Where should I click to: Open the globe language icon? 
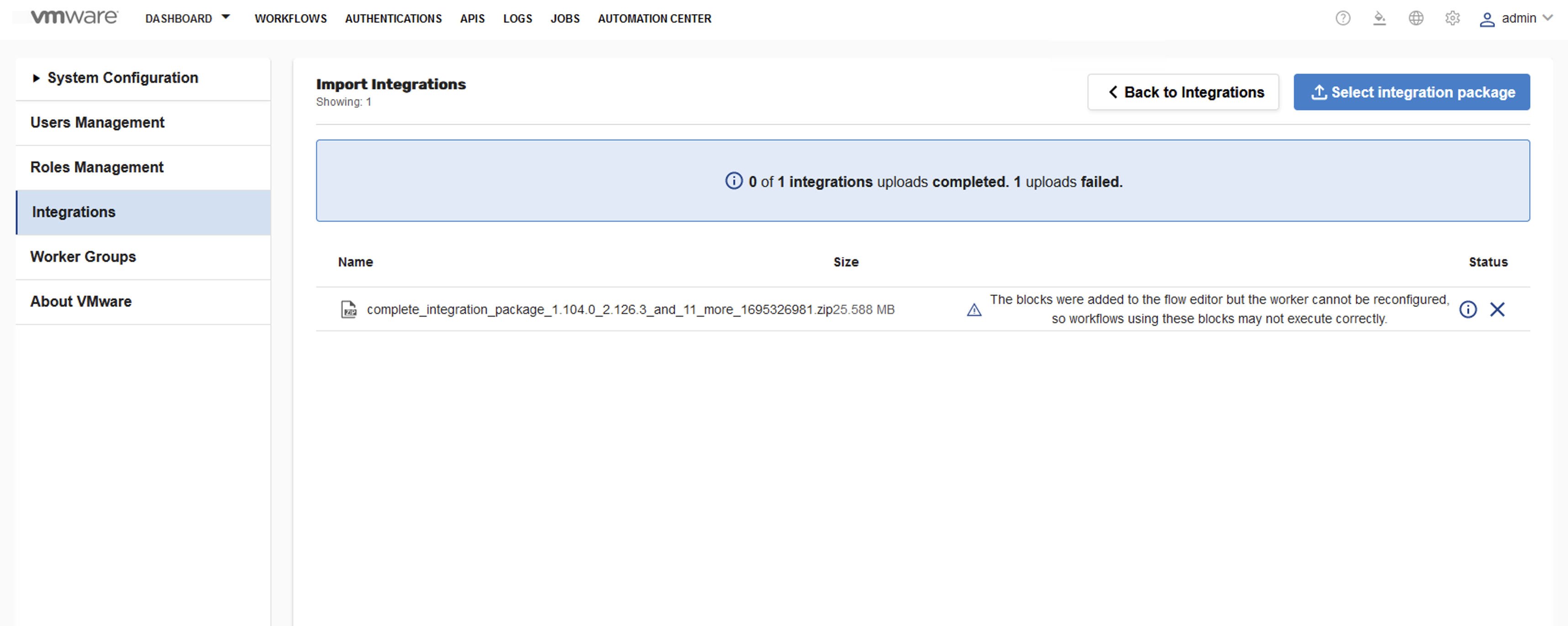coord(1416,18)
